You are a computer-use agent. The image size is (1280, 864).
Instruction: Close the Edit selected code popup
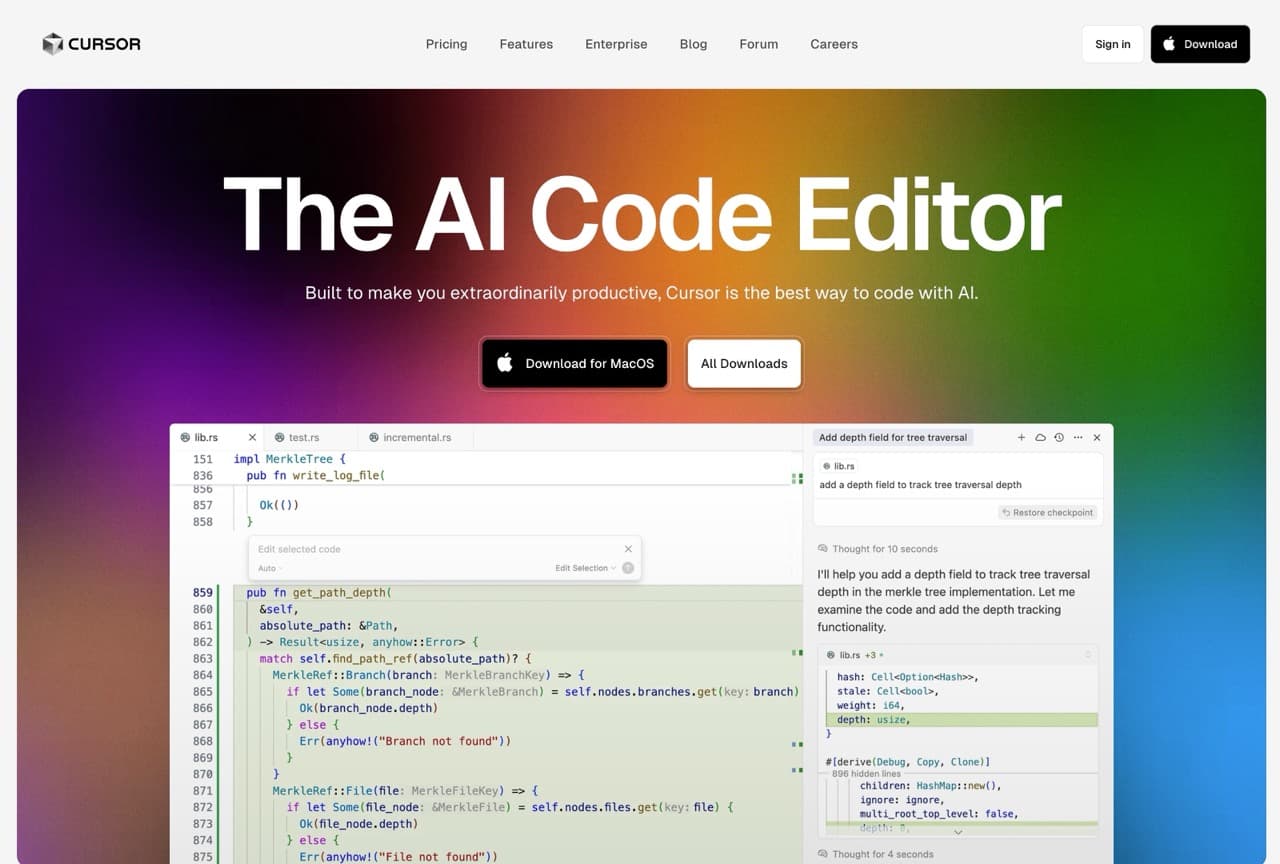pos(628,549)
